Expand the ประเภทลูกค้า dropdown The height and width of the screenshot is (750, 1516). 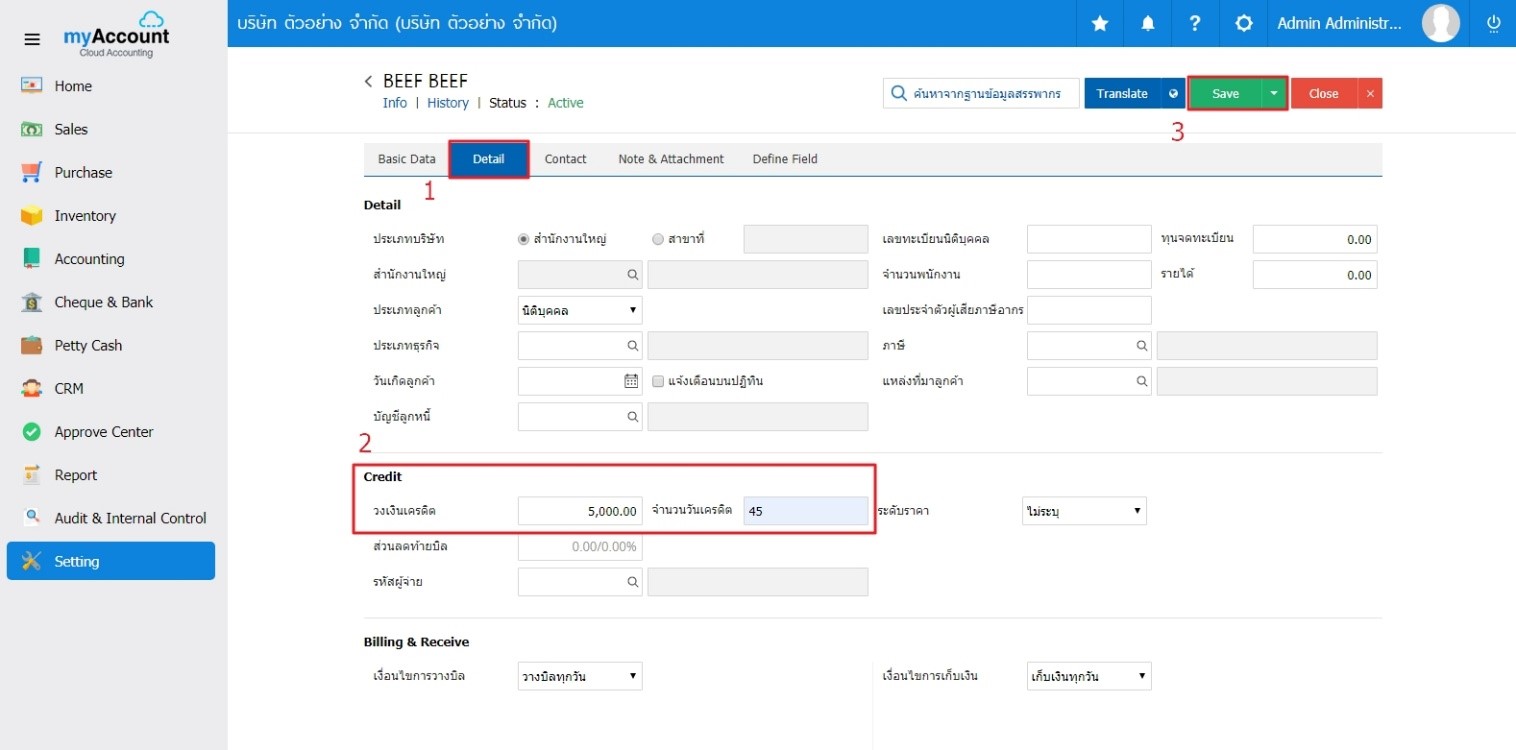(x=580, y=310)
